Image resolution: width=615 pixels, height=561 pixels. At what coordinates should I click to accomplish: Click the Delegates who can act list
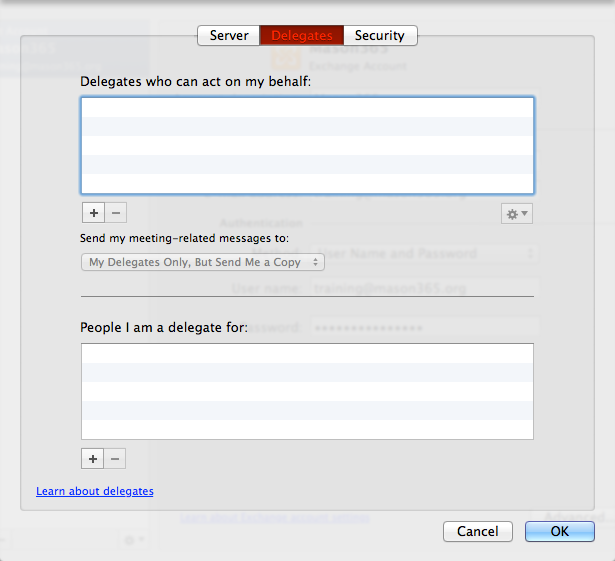pyautogui.click(x=308, y=146)
